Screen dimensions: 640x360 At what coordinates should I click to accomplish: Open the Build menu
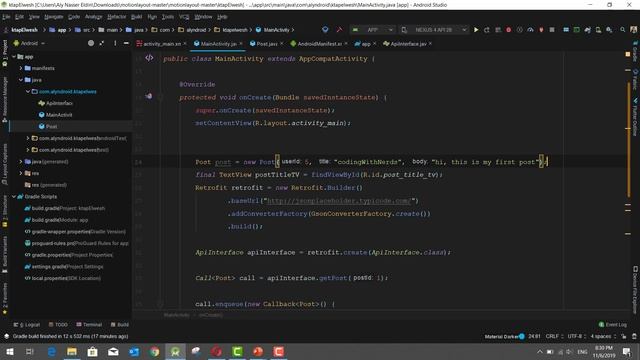click(x=136, y=17)
